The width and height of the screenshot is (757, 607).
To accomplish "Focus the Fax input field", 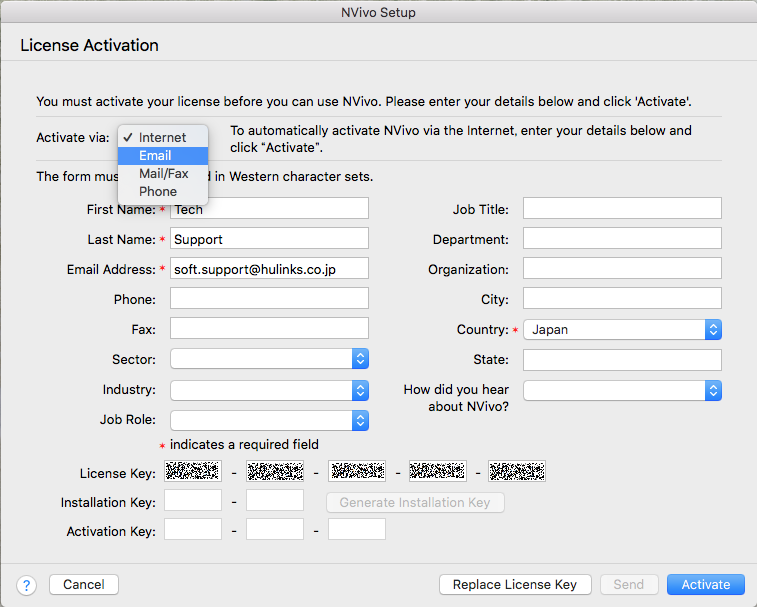I will (269, 328).
